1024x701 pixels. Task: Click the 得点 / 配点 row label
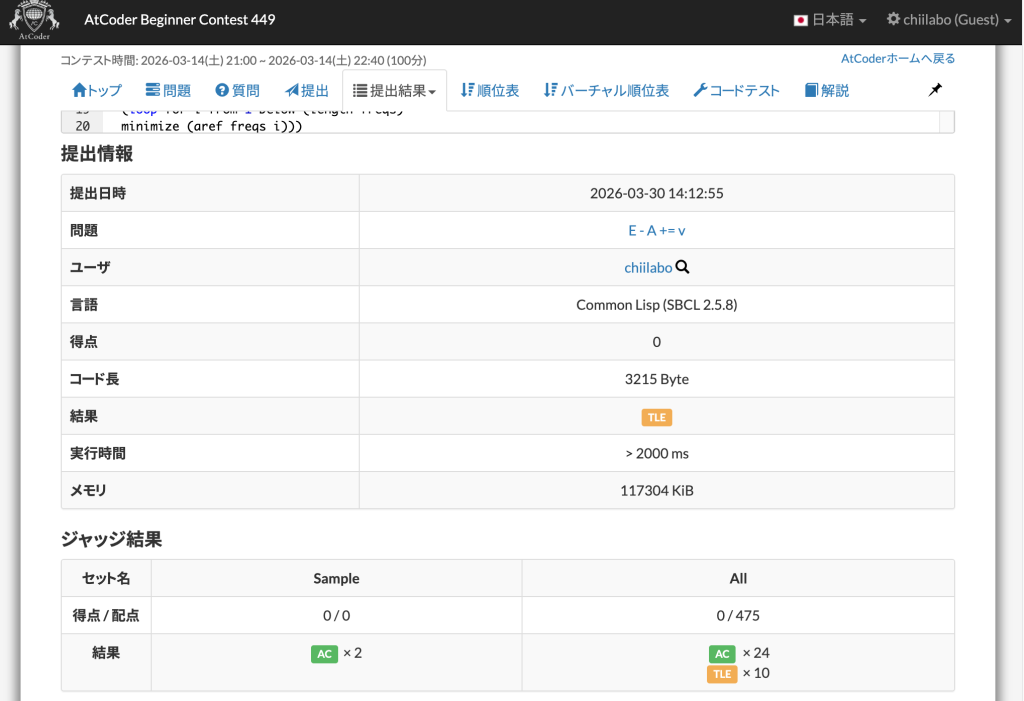(x=106, y=615)
